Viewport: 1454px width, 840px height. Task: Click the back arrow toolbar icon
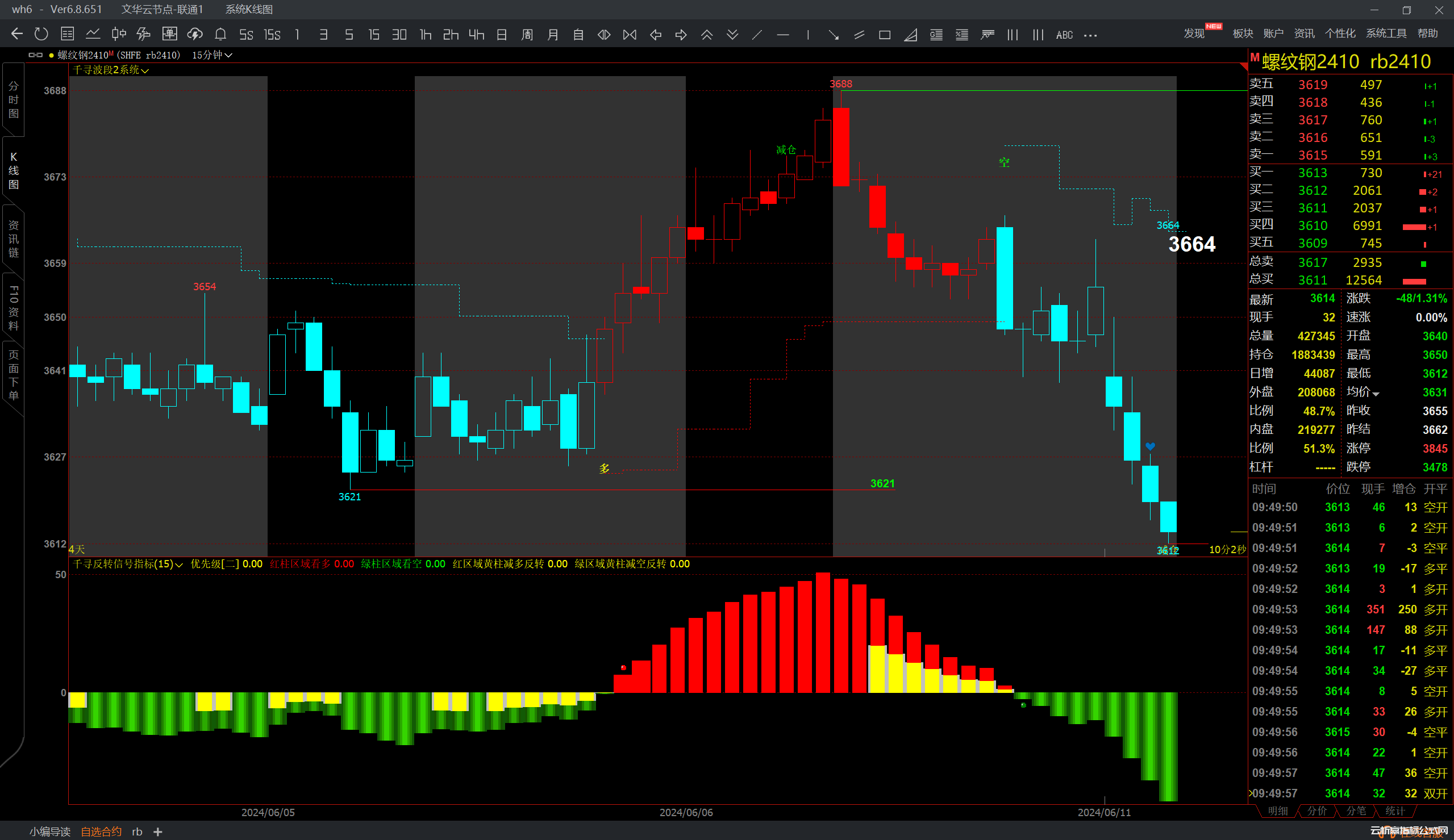pyautogui.click(x=16, y=35)
